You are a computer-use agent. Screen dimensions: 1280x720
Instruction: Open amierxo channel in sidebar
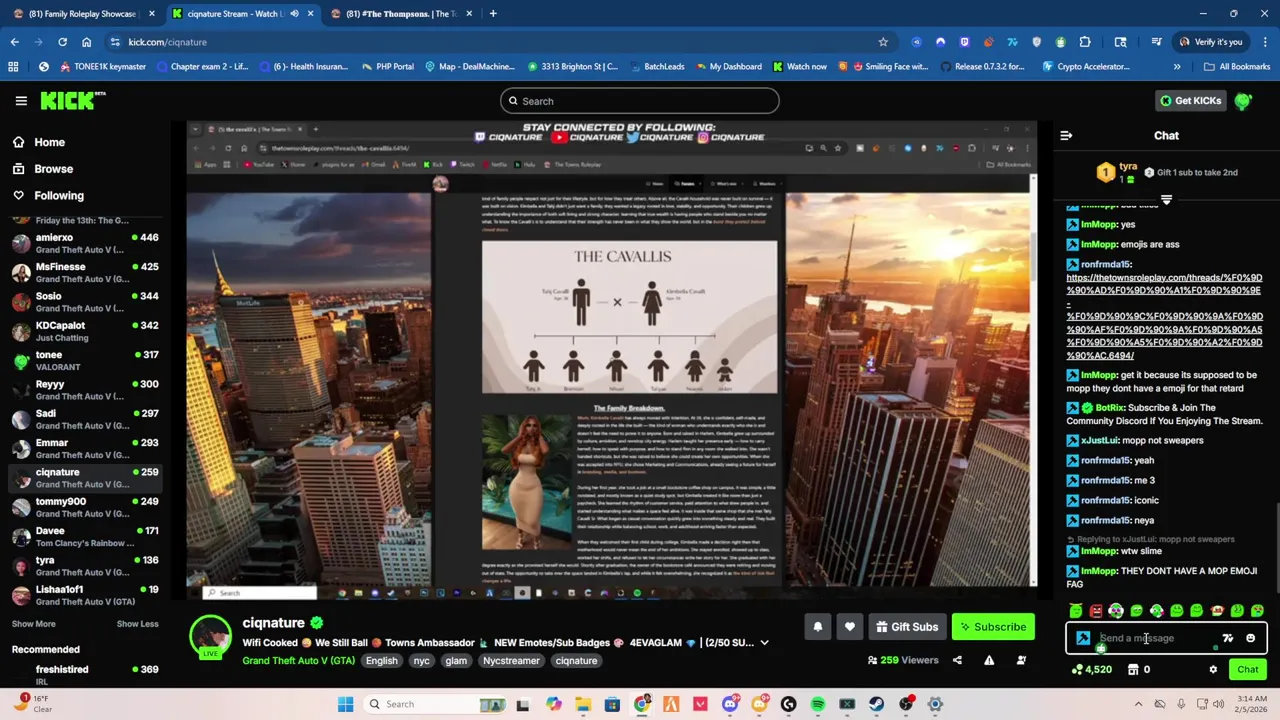point(85,244)
